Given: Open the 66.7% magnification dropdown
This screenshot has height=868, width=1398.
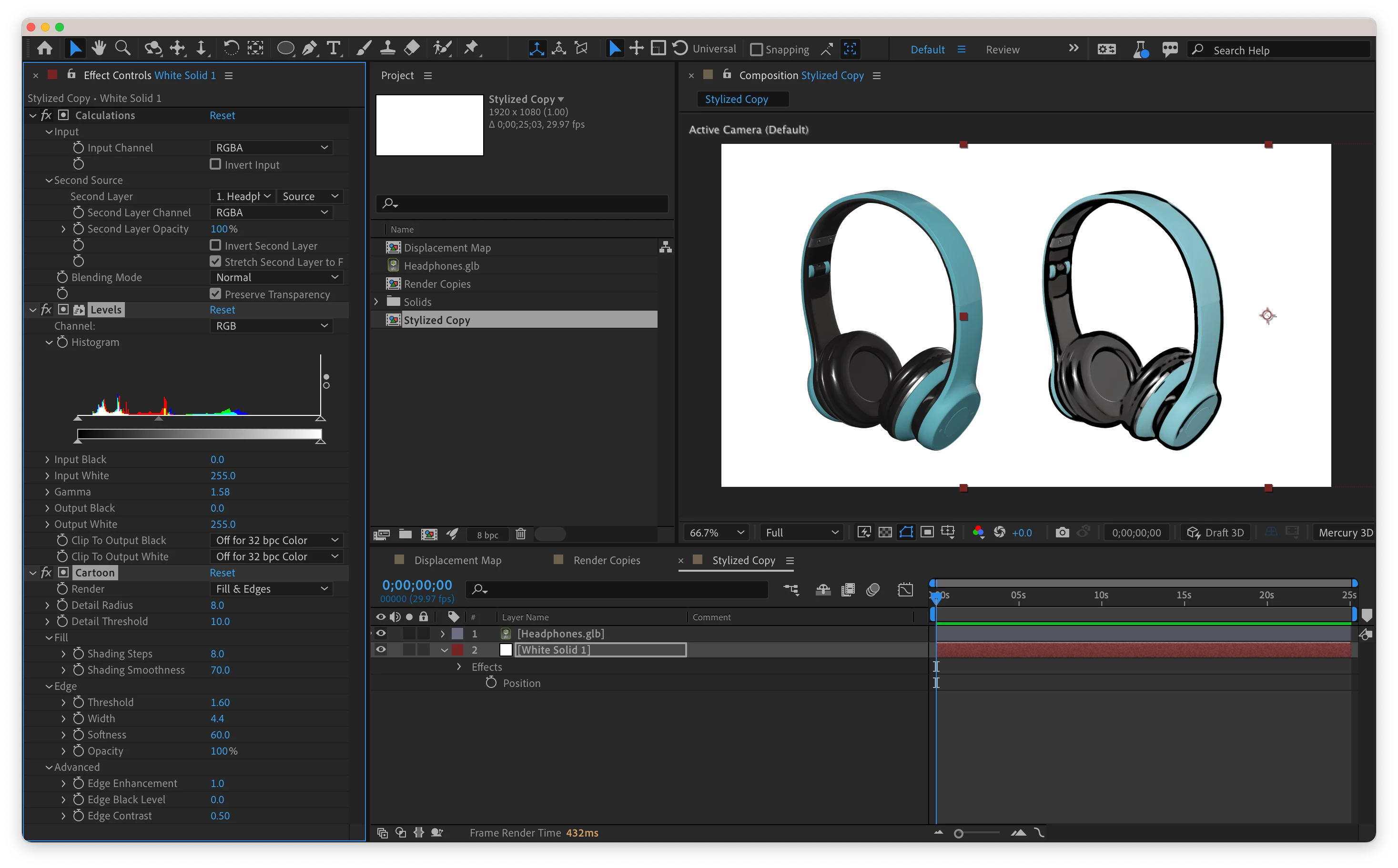Looking at the screenshot, I should click(717, 533).
